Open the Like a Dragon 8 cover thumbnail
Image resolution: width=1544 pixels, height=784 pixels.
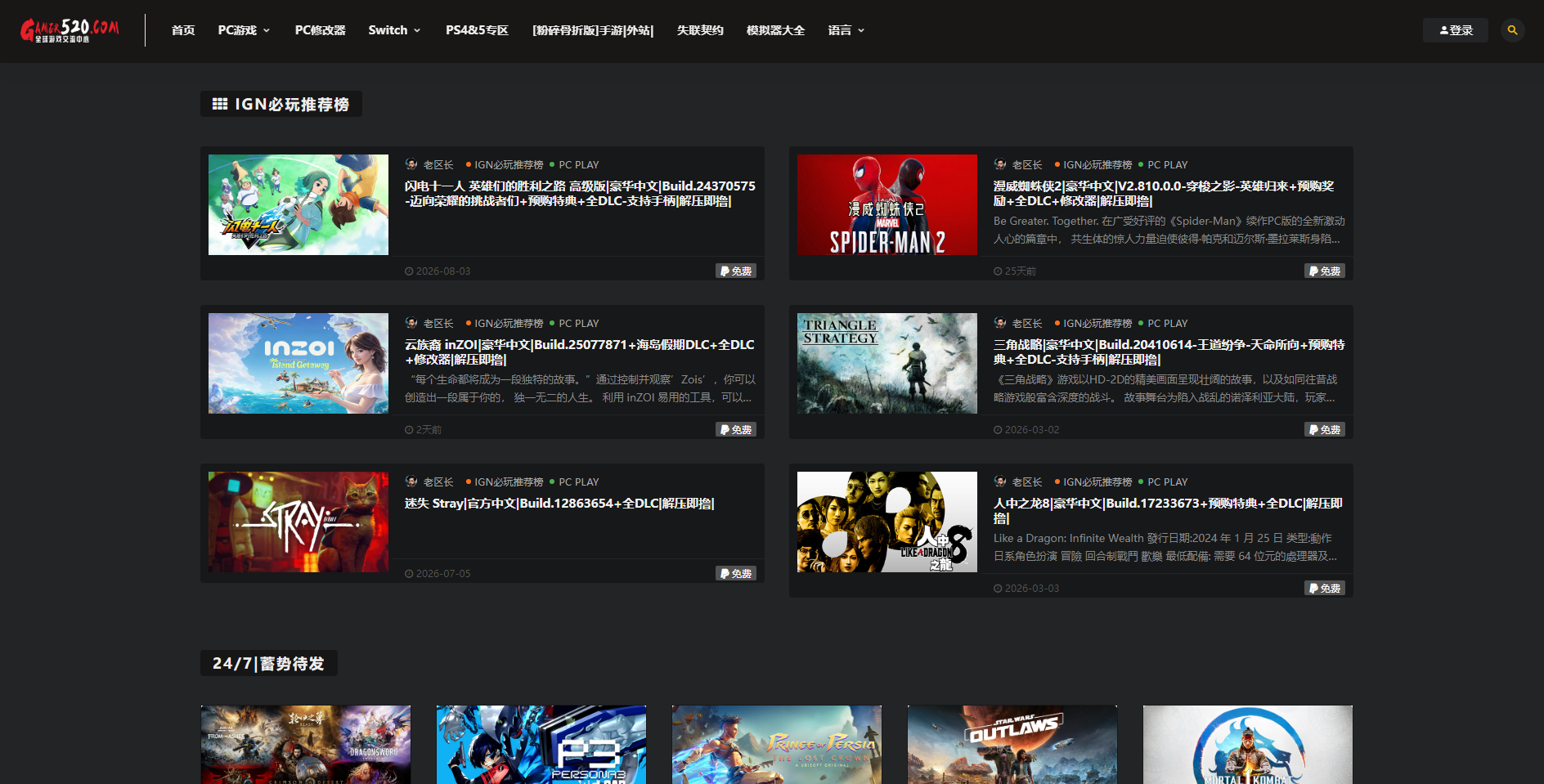(x=887, y=522)
